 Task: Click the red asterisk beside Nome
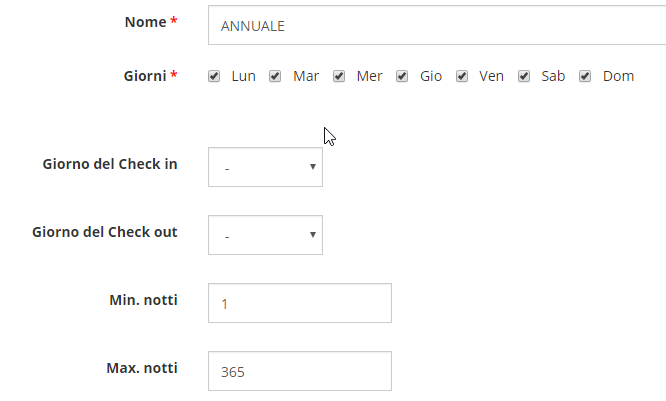pyautogui.click(x=174, y=22)
